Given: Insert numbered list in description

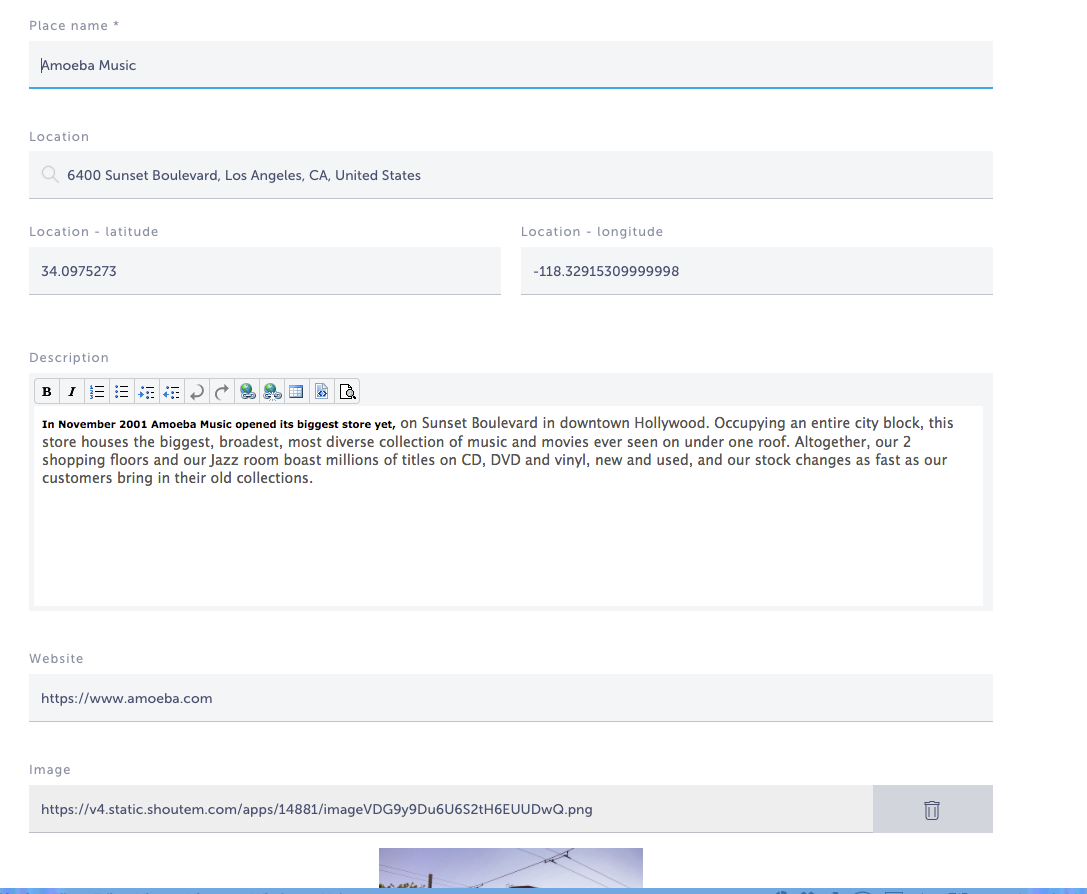Looking at the screenshot, I should point(97,392).
